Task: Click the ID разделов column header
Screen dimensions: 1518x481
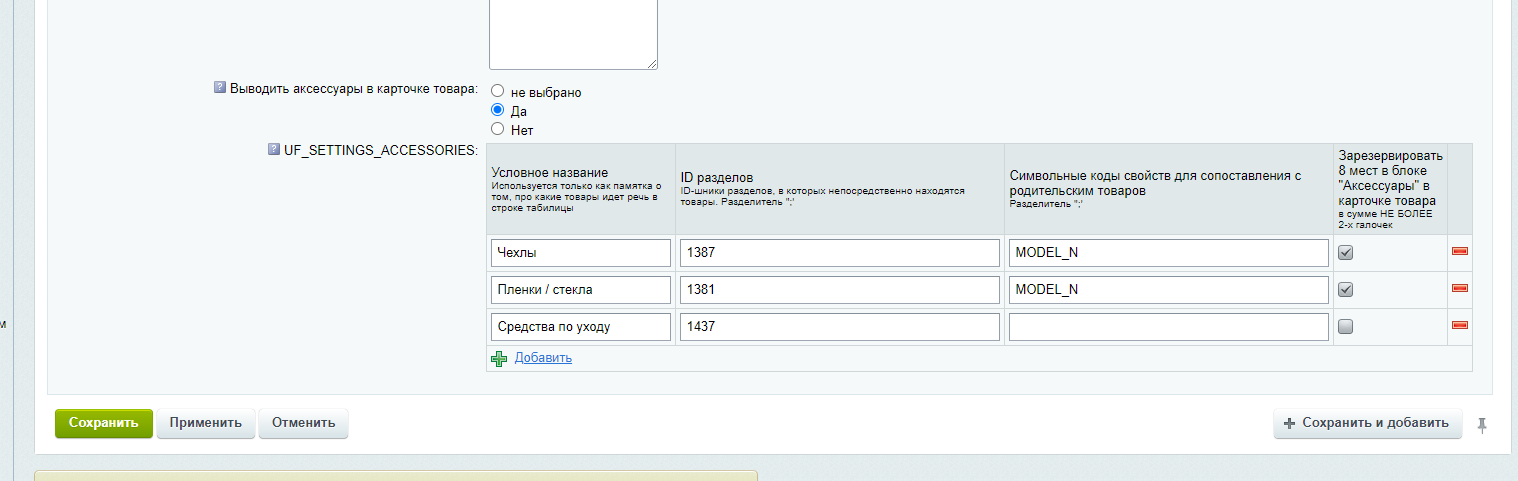Action: click(840, 189)
